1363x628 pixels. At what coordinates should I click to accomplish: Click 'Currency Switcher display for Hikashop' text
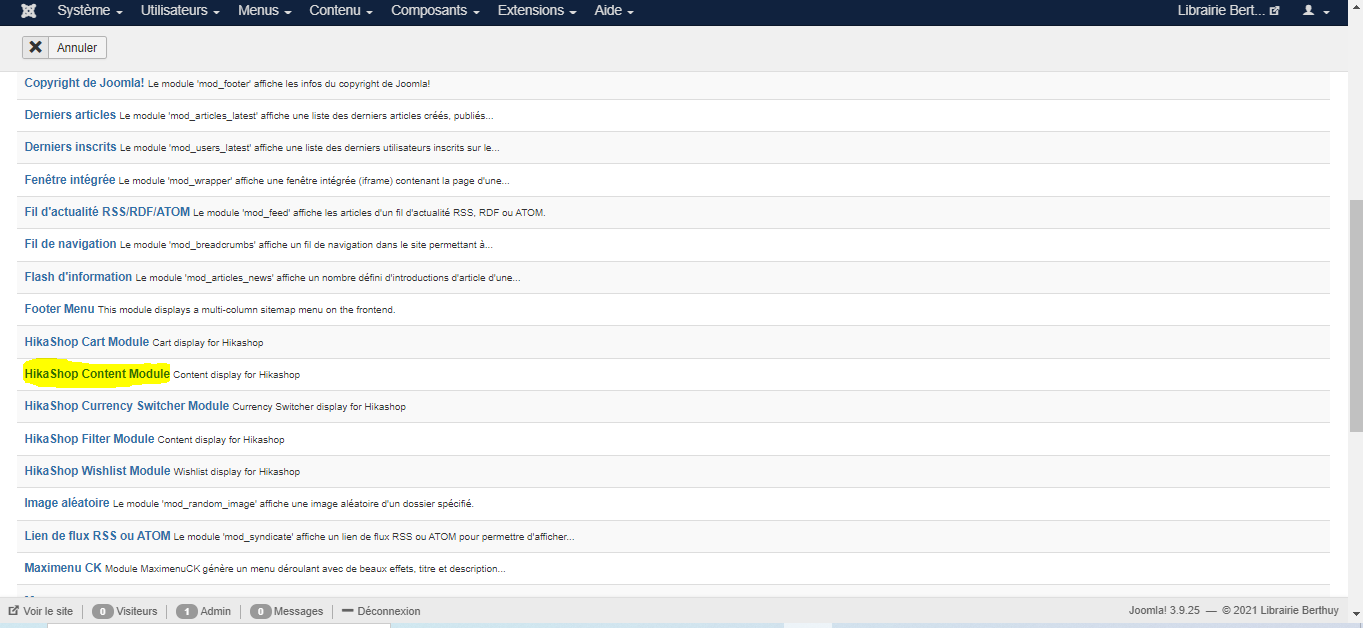pyautogui.click(x=319, y=407)
